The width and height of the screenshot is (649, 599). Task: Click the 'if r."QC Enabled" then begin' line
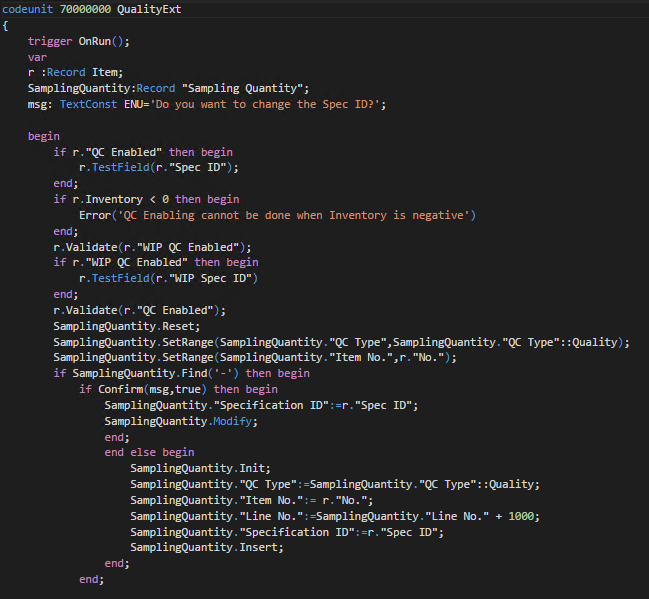(x=143, y=152)
